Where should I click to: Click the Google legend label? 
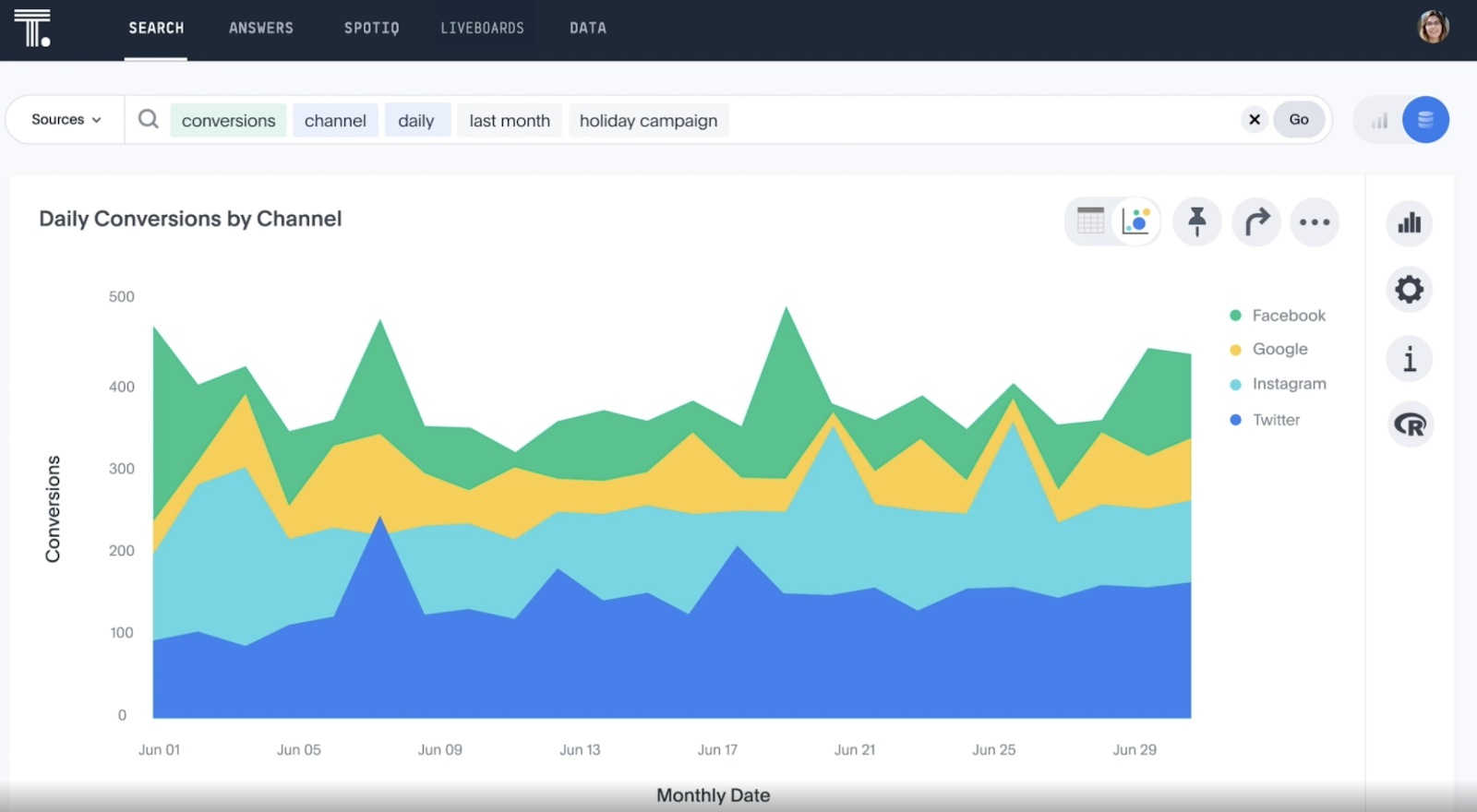click(x=1280, y=349)
